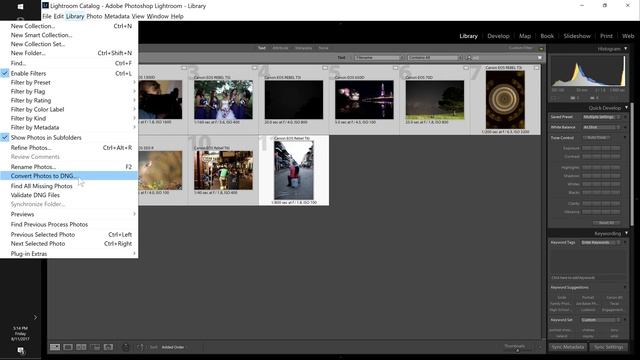The height and width of the screenshot is (360, 640).
Task: Click the Enter Keywords field
Action: 600,242
